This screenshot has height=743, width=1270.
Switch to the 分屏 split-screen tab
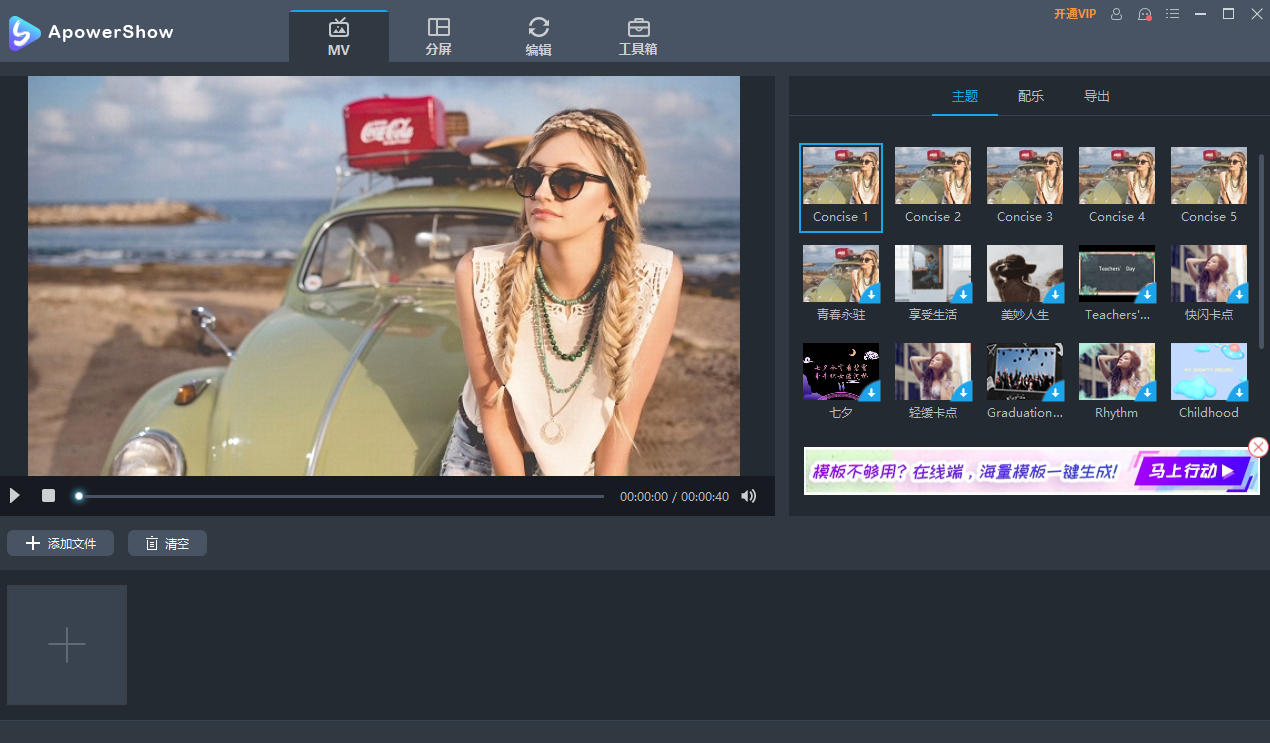coord(438,36)
